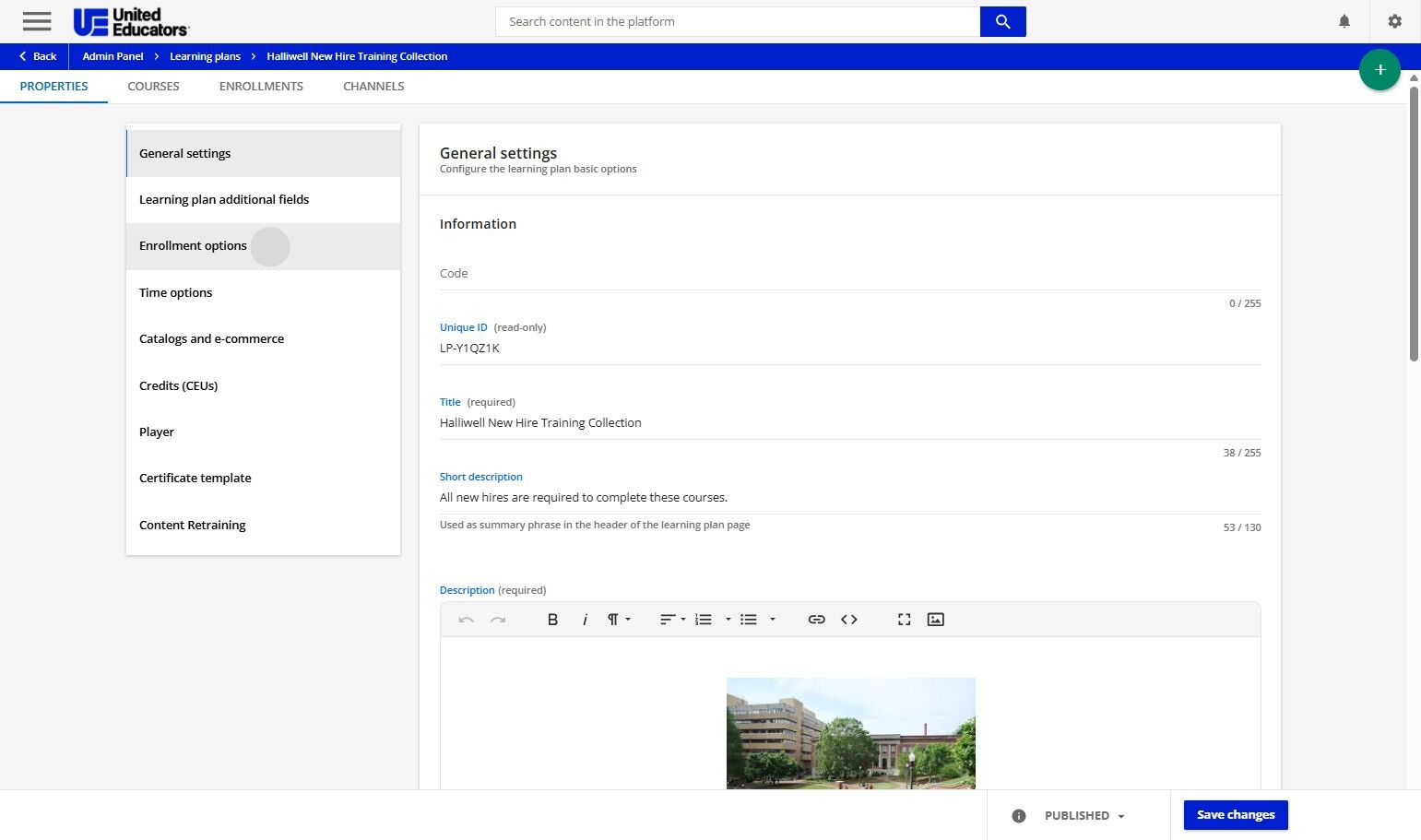Viewport: 1421px width, 840px height.
Task: Click the blue search magnifier button
Action: tap(1002, 21)
